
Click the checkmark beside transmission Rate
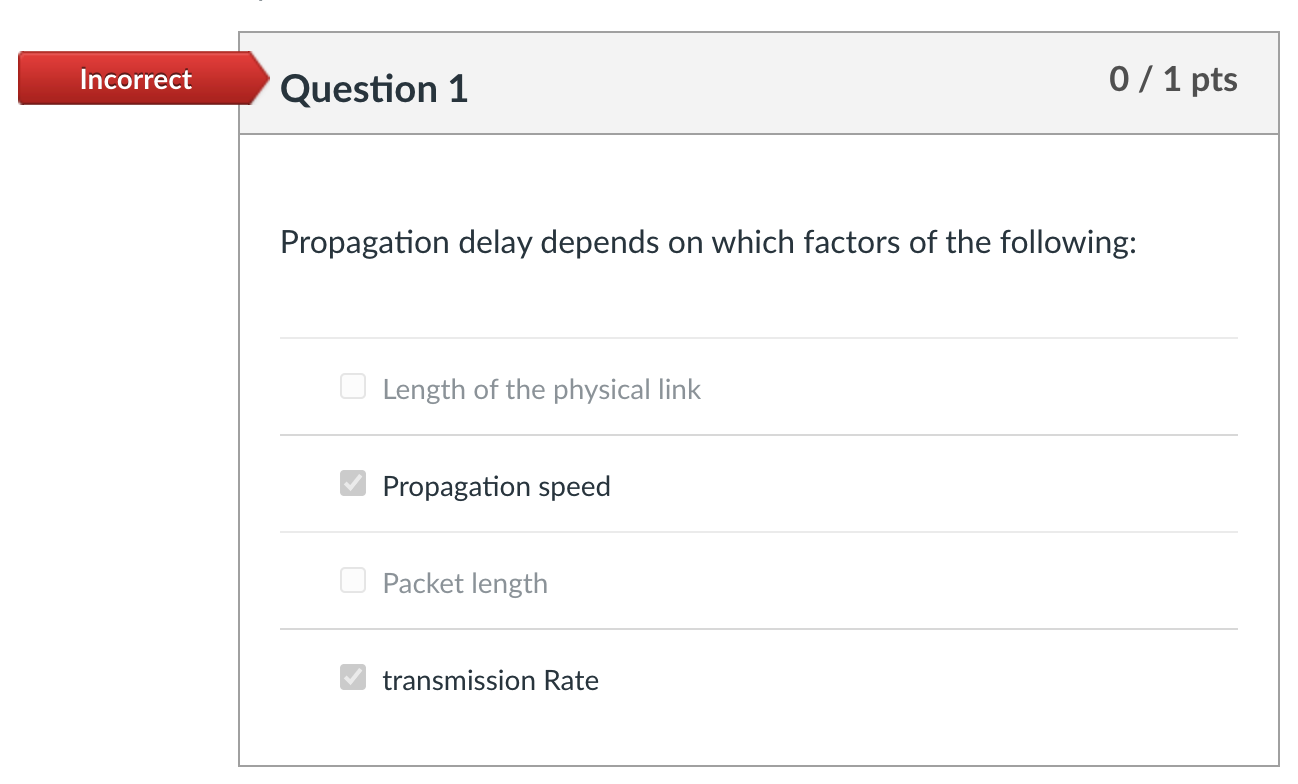(x=352, y=677)
